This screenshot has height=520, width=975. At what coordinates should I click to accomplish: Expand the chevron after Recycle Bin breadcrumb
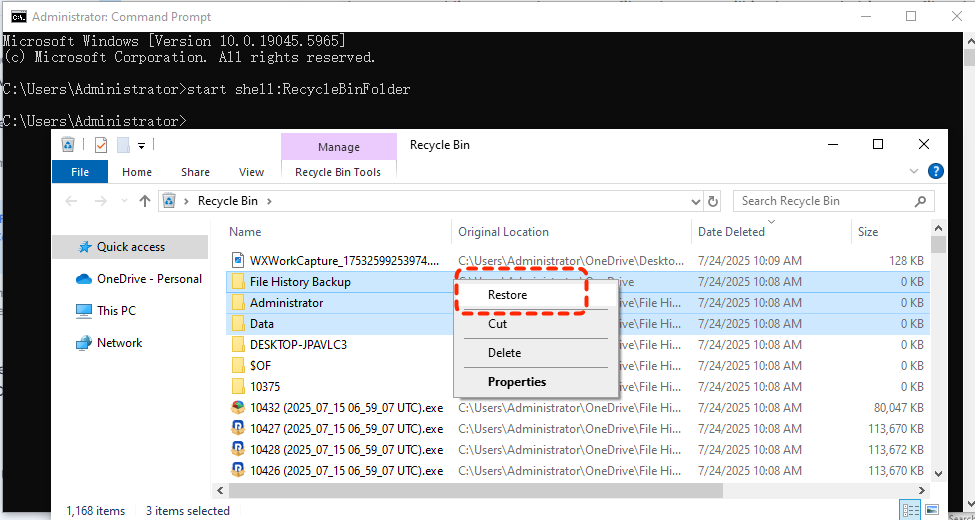click(x=270, y=201)
